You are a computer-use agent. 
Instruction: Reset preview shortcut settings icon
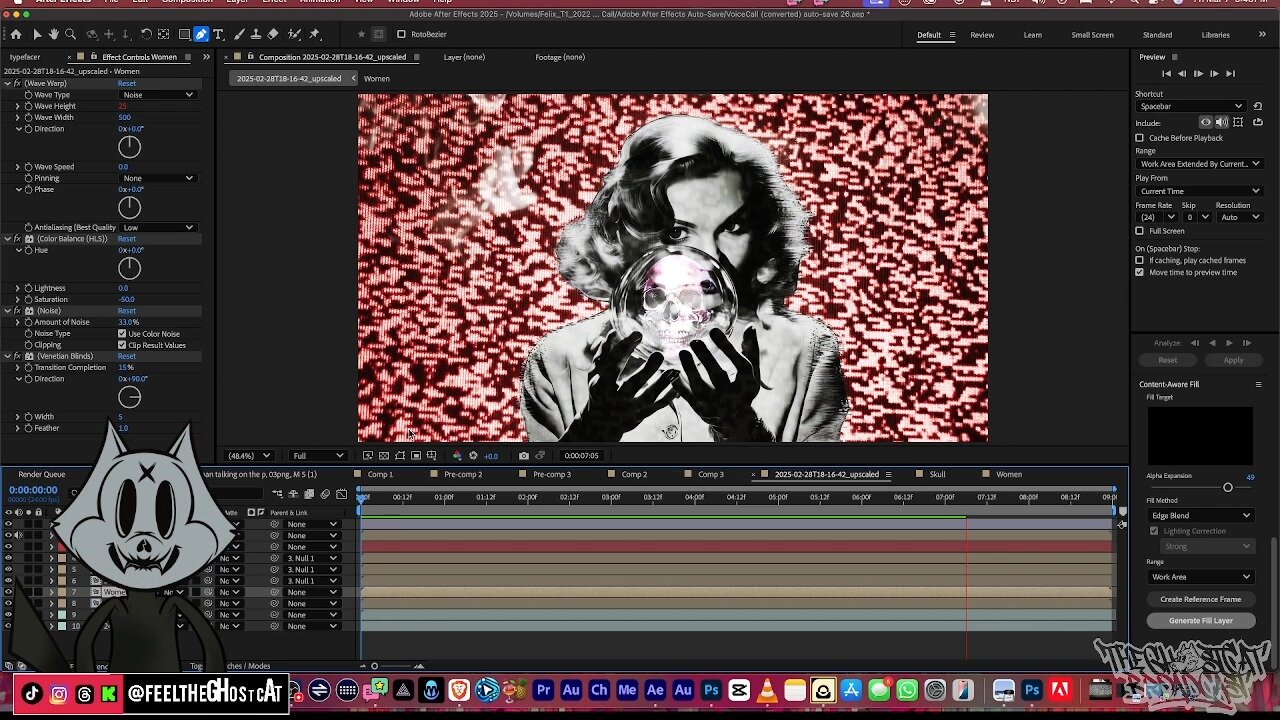click(x=1259, y=106)
